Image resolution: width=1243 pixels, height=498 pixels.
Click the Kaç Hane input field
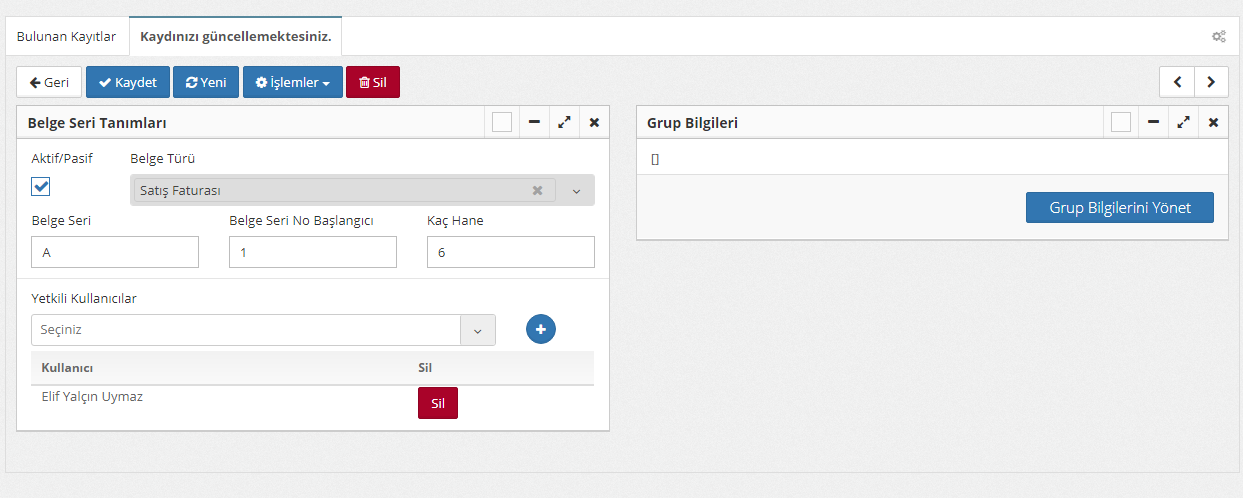coord(510,252)
